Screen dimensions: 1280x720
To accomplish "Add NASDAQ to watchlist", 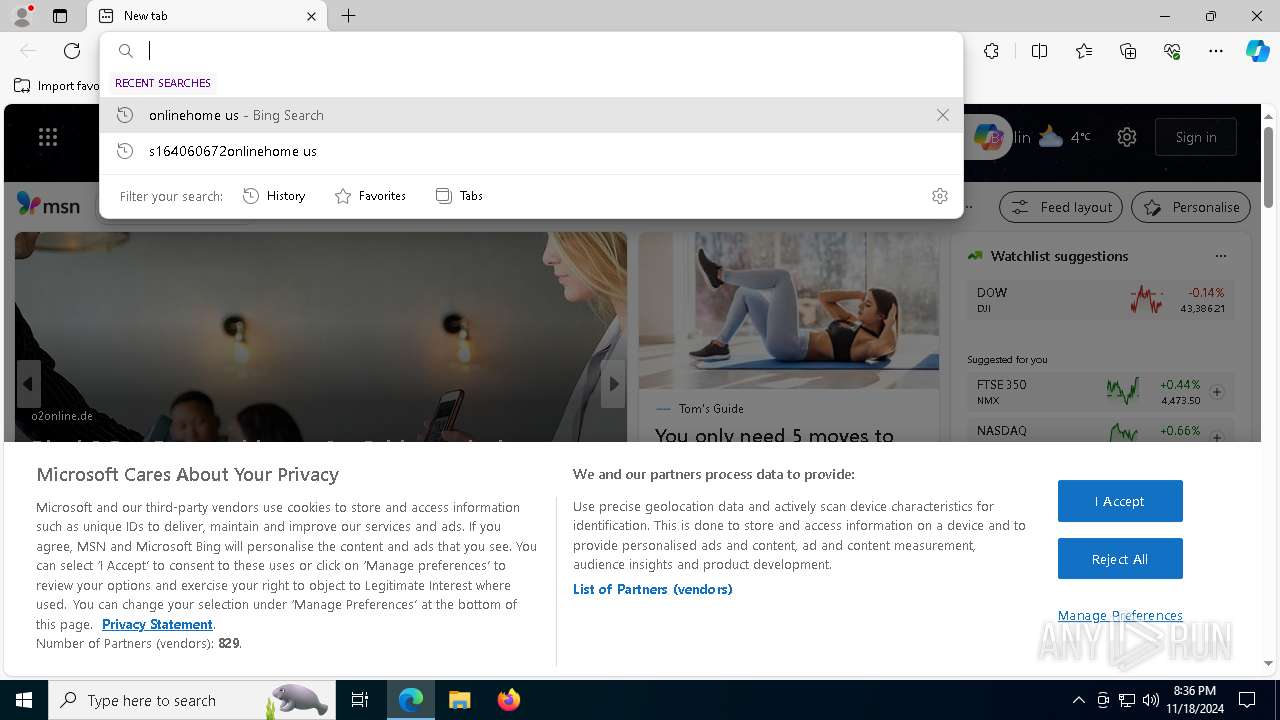I will (x=1217, y=437).
